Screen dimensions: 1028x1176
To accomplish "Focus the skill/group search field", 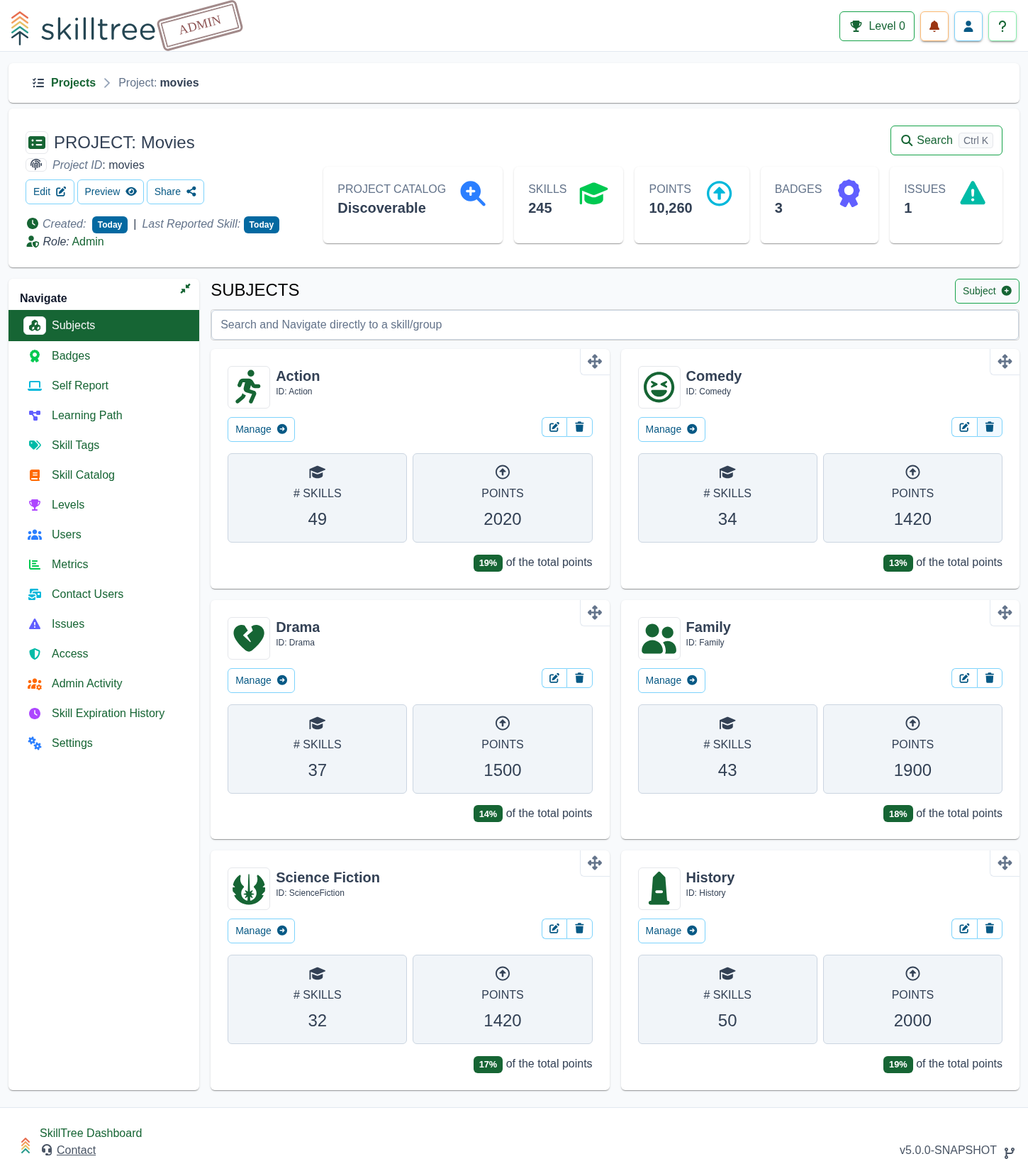I will pos(615,325).
